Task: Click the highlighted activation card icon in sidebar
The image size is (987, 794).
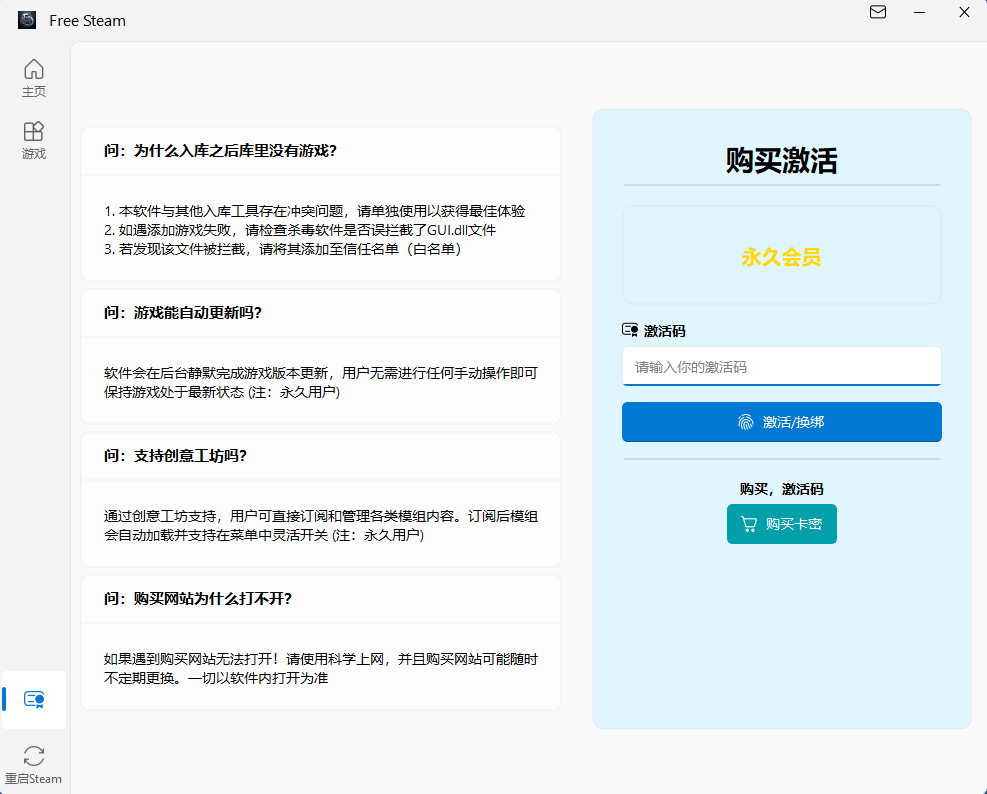Action: click(33, 700)
